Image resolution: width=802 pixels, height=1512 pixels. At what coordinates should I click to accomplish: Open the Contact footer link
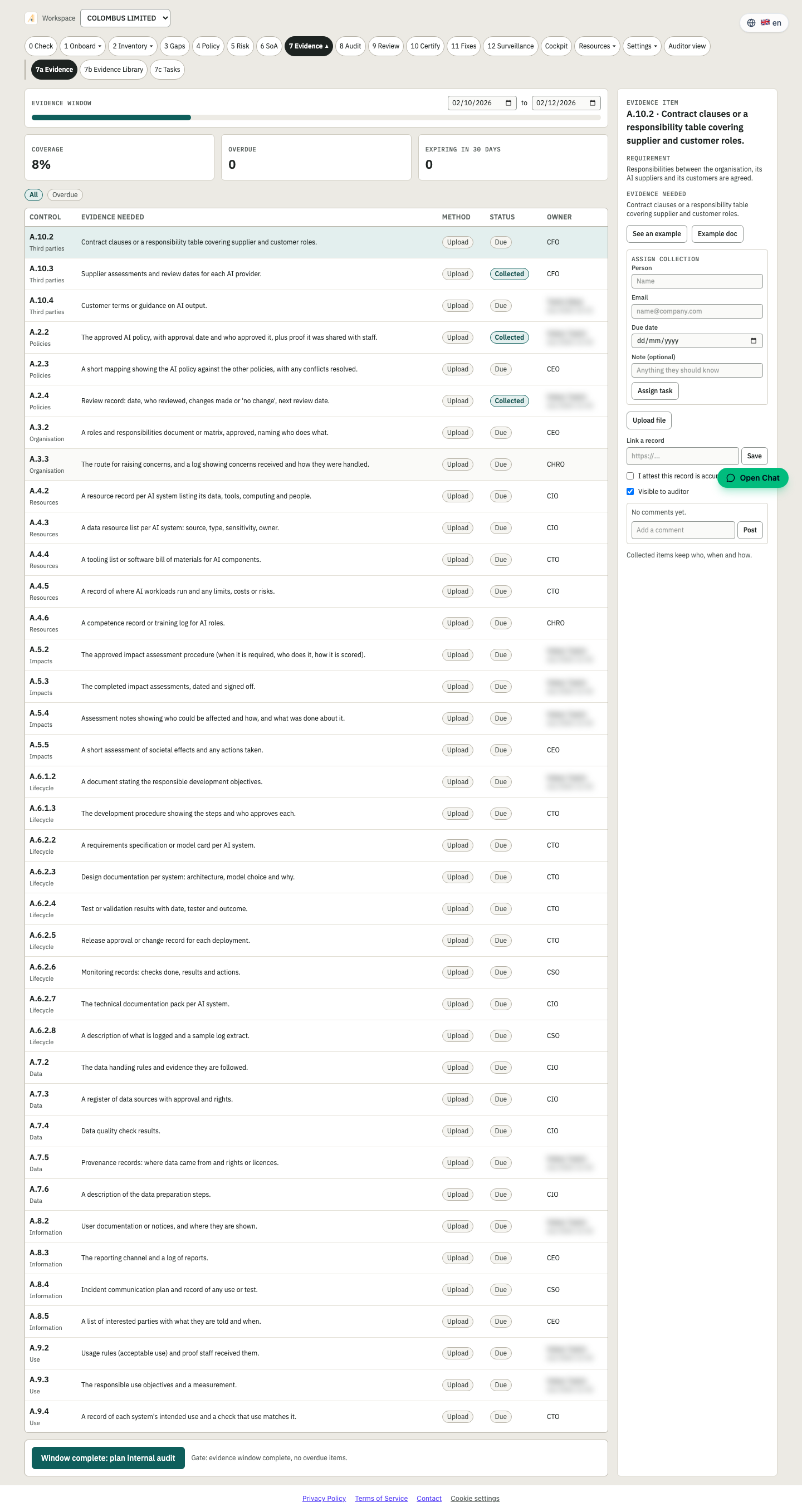click(429, 1499)
